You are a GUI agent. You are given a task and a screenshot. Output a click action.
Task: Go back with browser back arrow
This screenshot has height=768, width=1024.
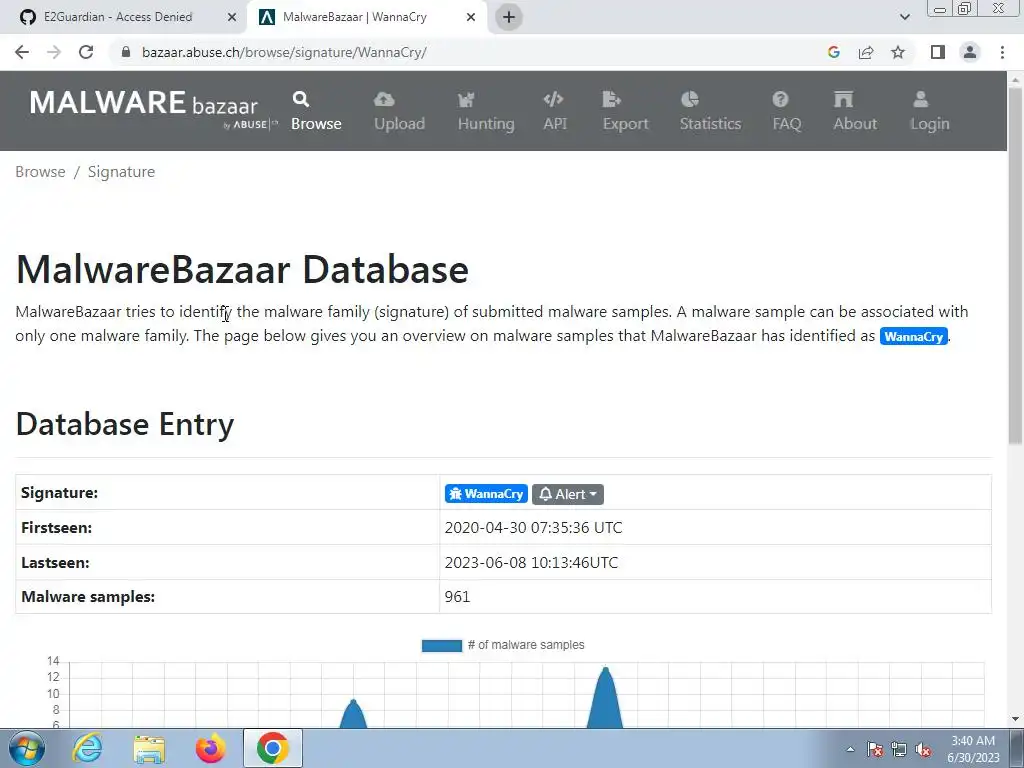[22, 52]
